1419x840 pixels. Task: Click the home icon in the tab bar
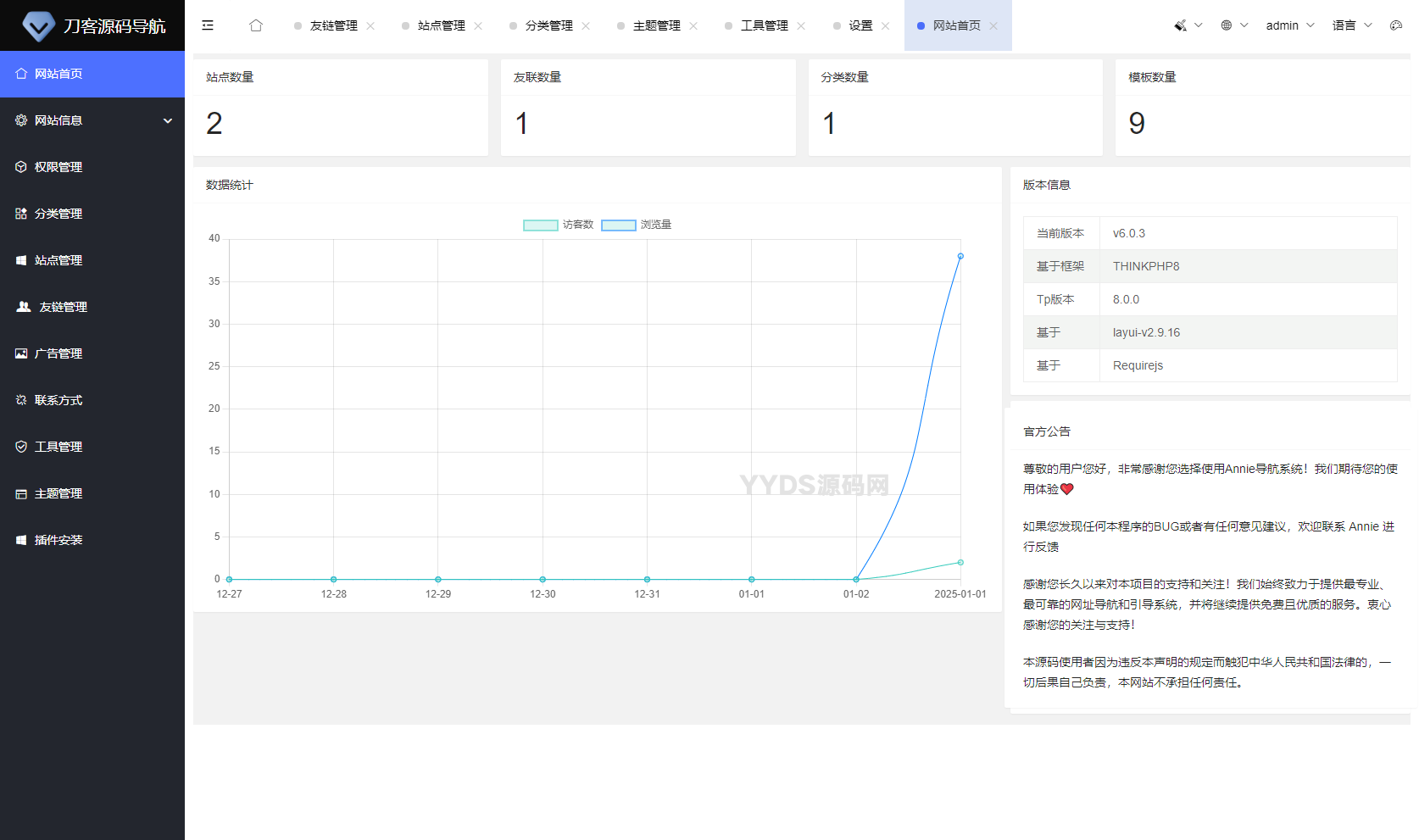(x=256, y=25)
